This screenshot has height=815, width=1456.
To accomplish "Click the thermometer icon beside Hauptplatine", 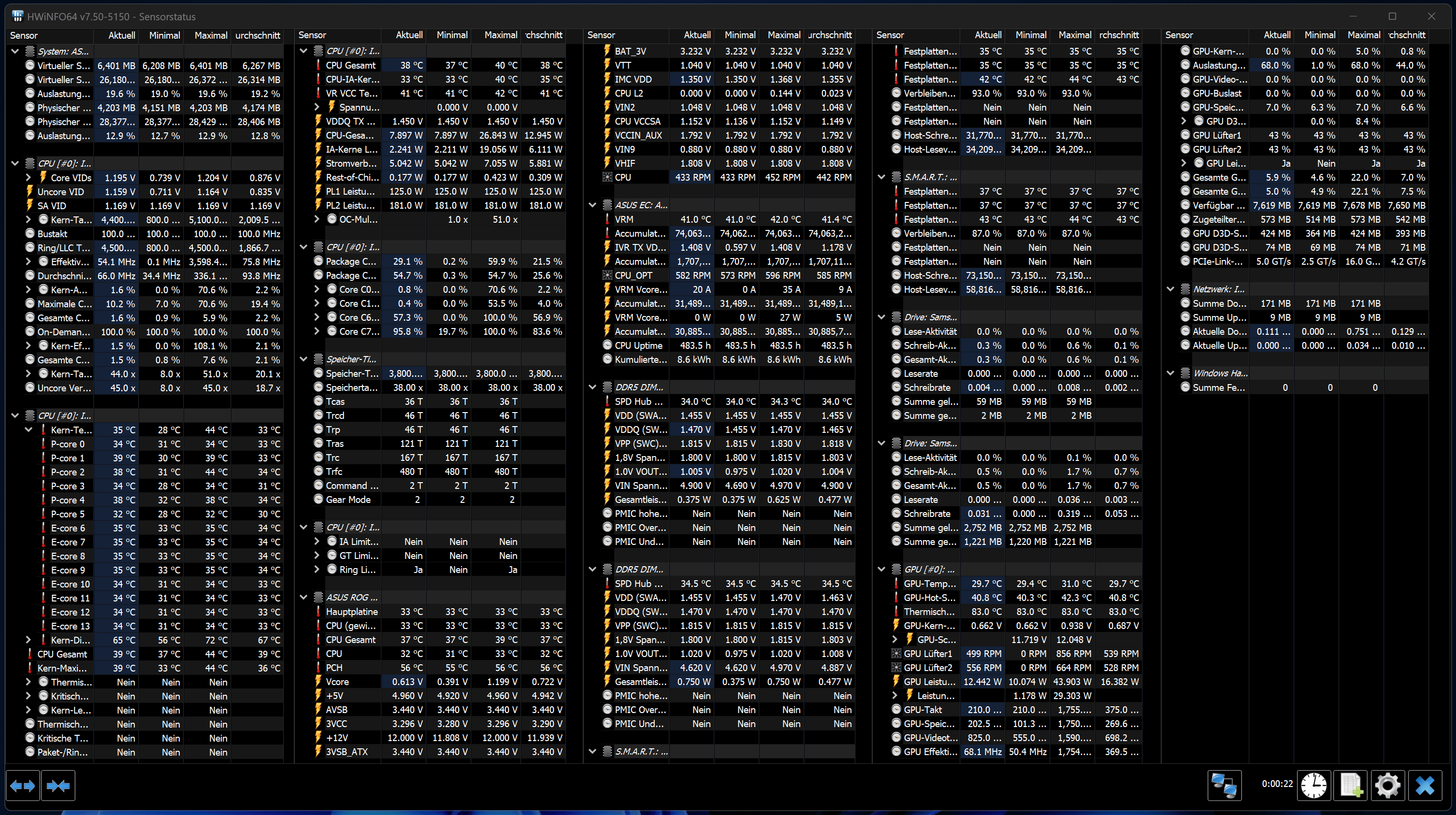I will (318, 612).
